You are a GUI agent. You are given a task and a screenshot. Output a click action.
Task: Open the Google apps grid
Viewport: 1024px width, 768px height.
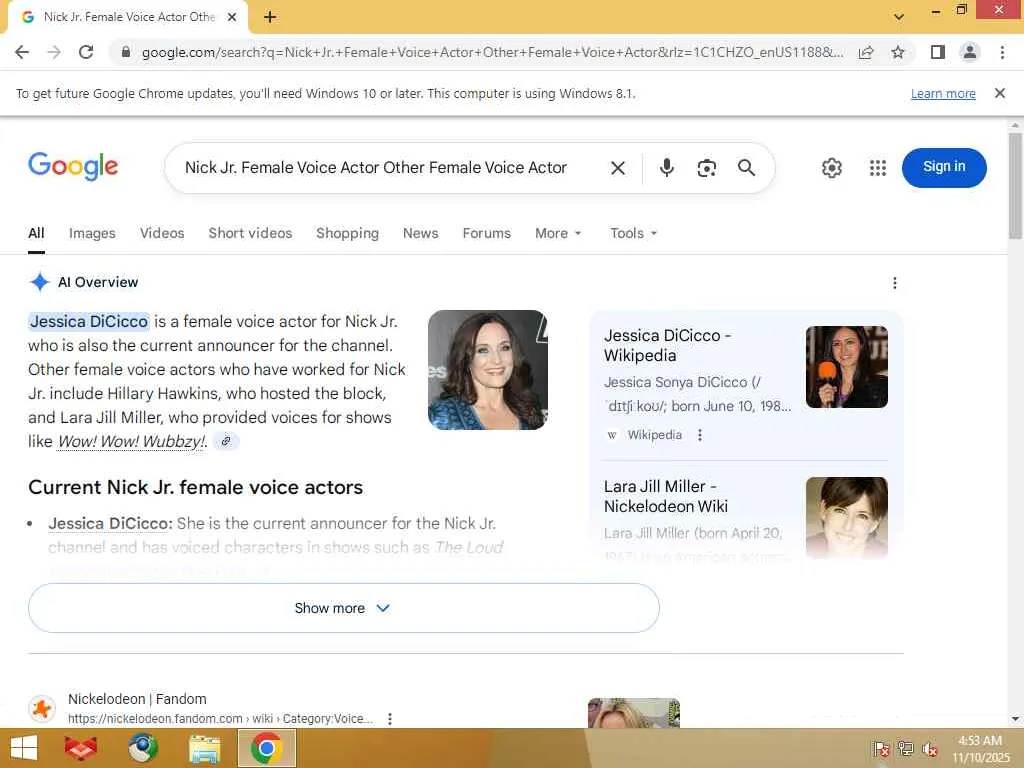pos(878,168)
